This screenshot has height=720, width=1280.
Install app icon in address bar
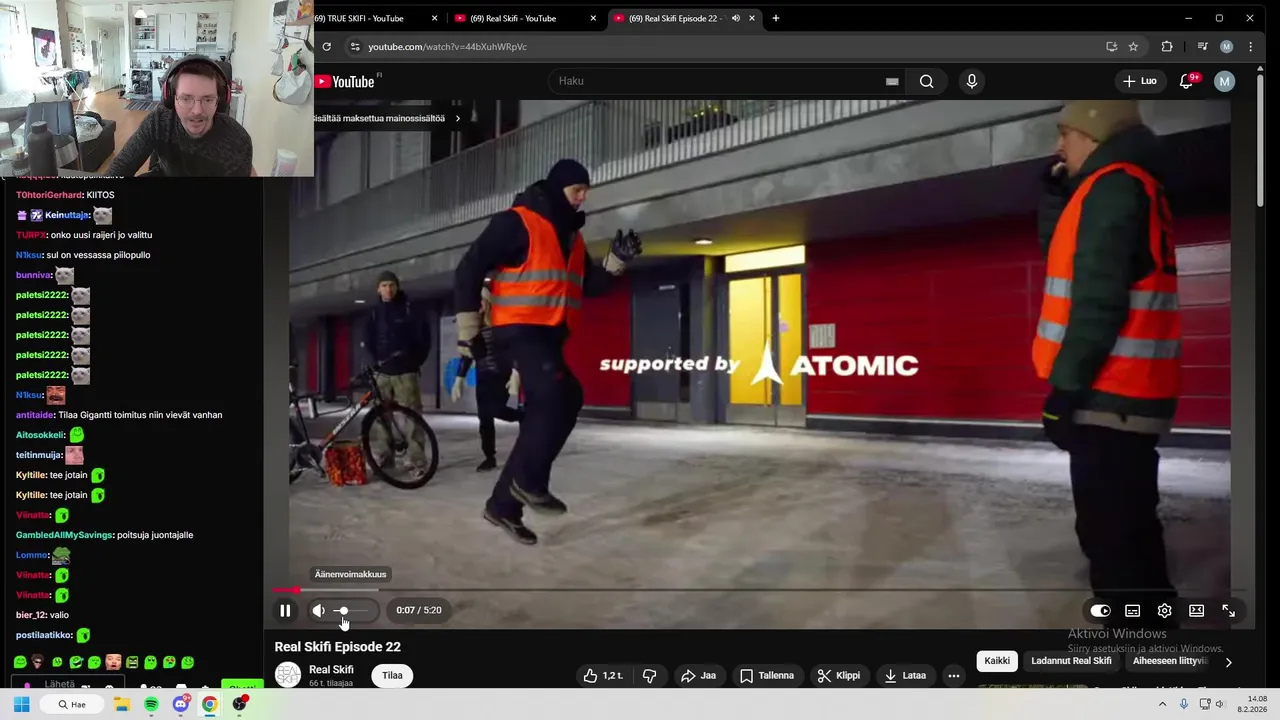(1111, 46)
